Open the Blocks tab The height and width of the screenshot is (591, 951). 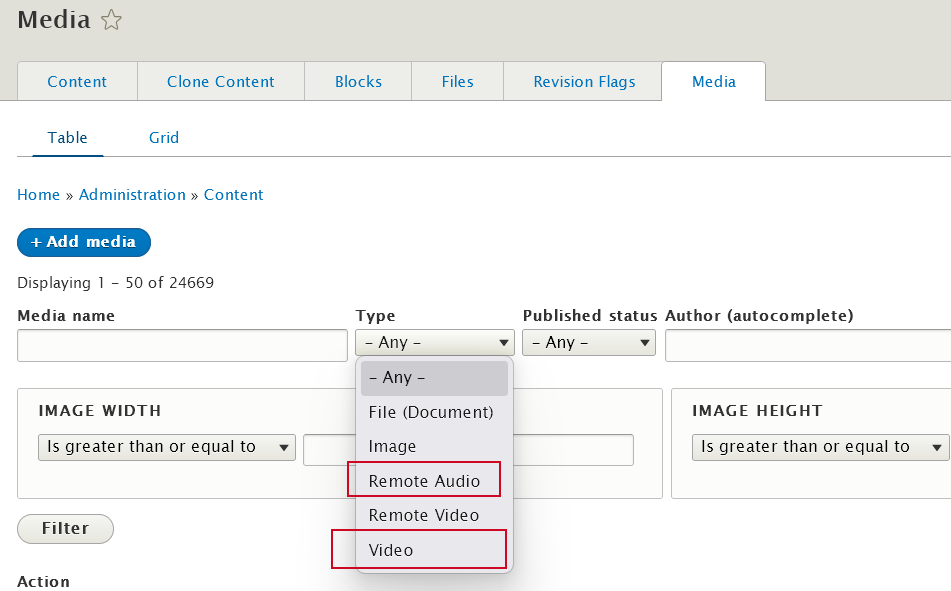click(357, 81)
